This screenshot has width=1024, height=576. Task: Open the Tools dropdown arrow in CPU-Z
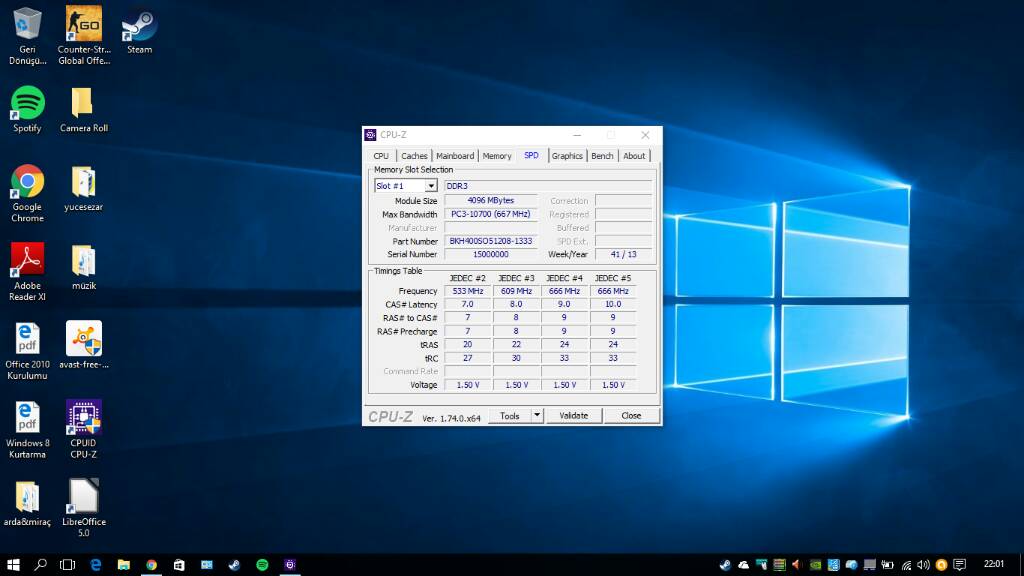[536, 415]
